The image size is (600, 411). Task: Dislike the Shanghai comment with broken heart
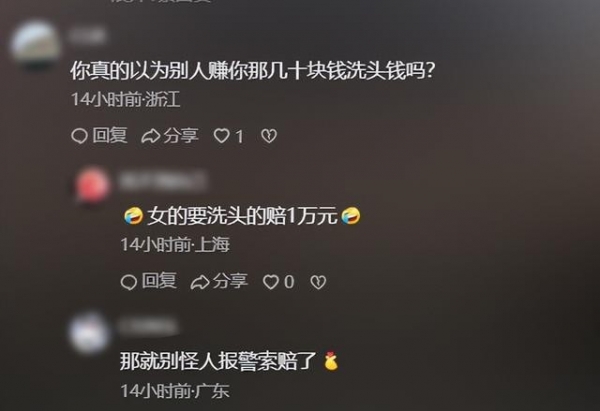tap(318, 282)
